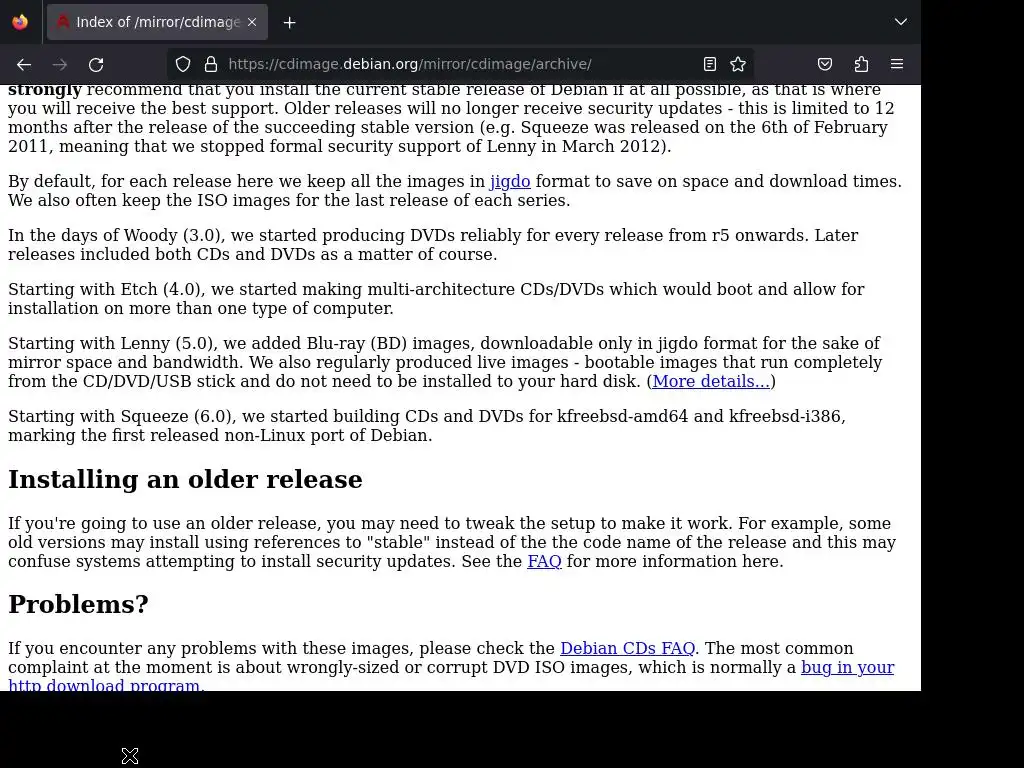The image size is (1024, 768).
Task: Open the FAQ link
Action: tap(544, 561)
